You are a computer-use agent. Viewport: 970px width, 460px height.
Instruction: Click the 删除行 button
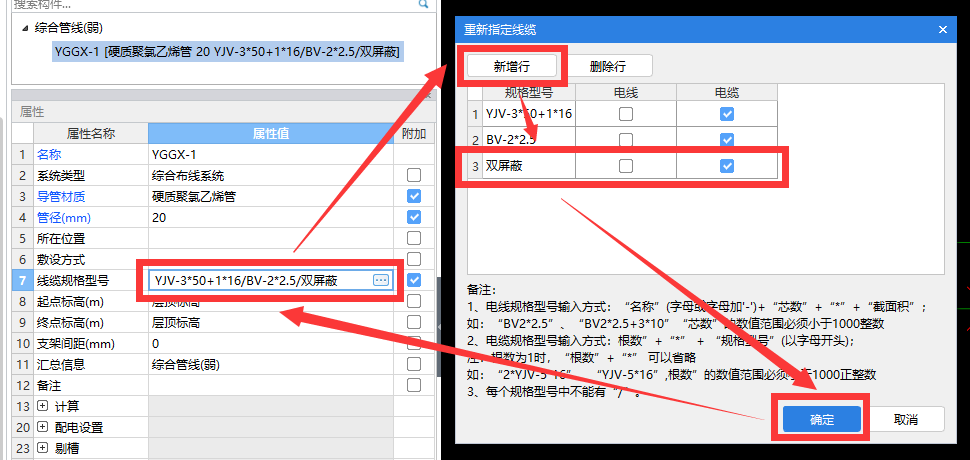[x=609, y=66]
